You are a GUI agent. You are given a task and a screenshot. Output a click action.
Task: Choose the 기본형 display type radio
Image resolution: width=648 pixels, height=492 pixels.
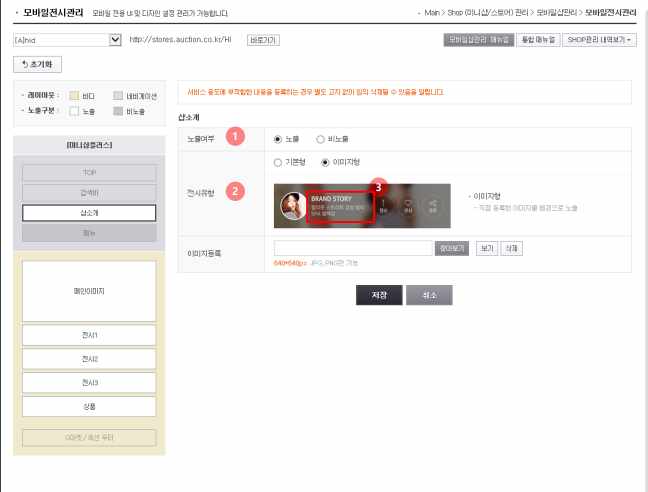[278, 162]
